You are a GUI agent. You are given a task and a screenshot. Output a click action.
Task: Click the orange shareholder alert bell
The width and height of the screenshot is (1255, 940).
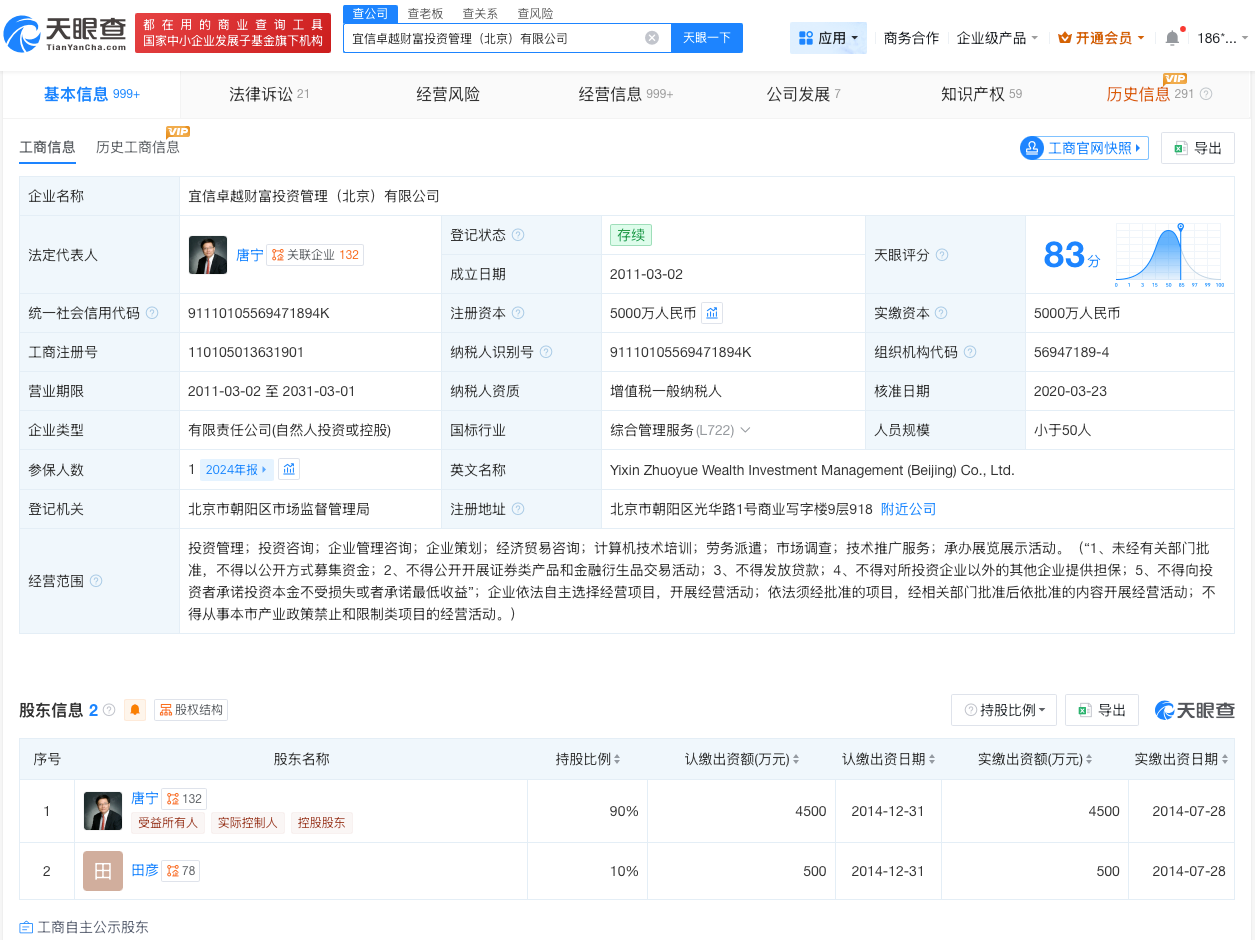point(135,710)
